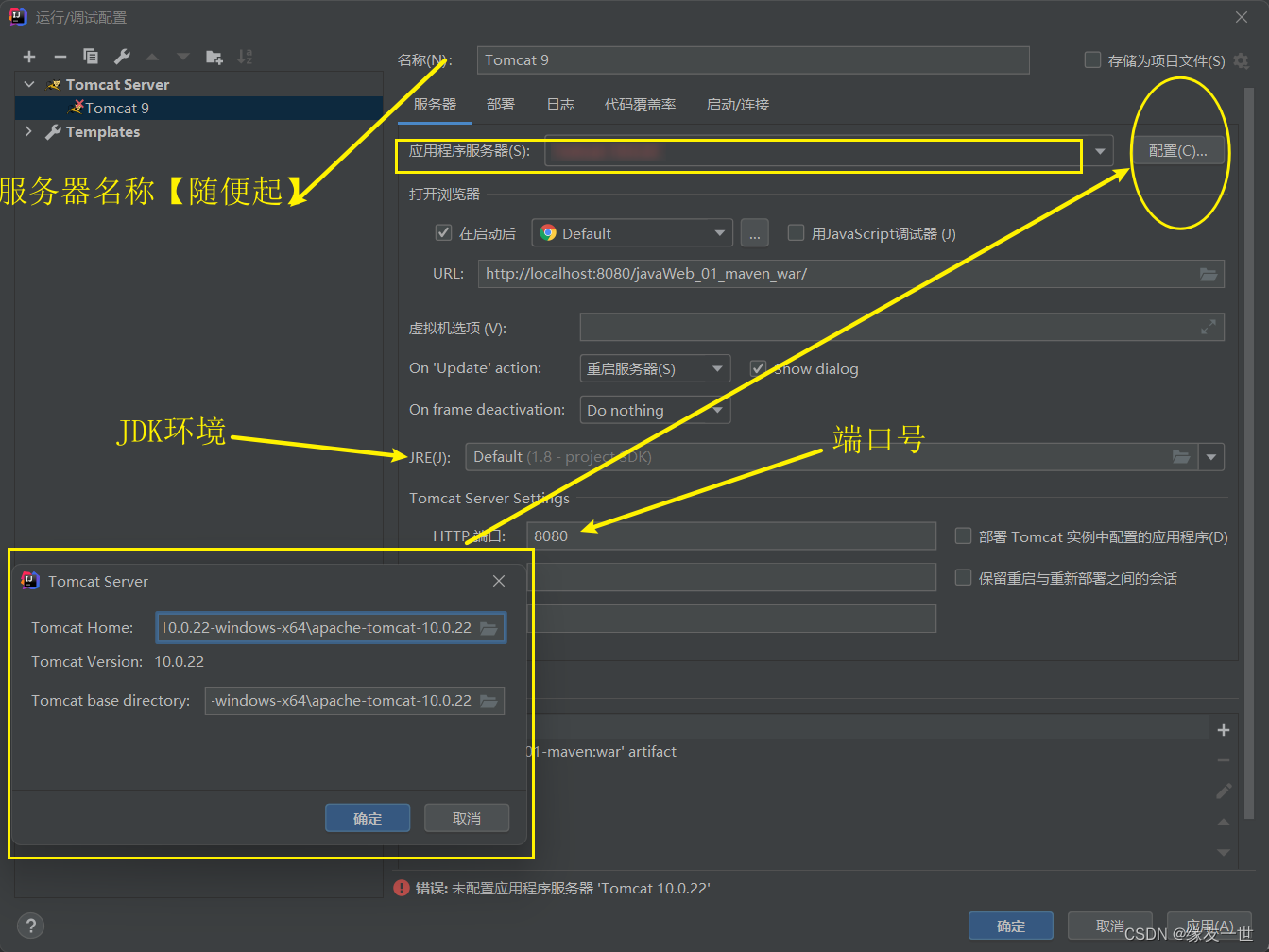Open application server dropdown arrow
Screen dimensions: 1269x952
[1100, 151]
